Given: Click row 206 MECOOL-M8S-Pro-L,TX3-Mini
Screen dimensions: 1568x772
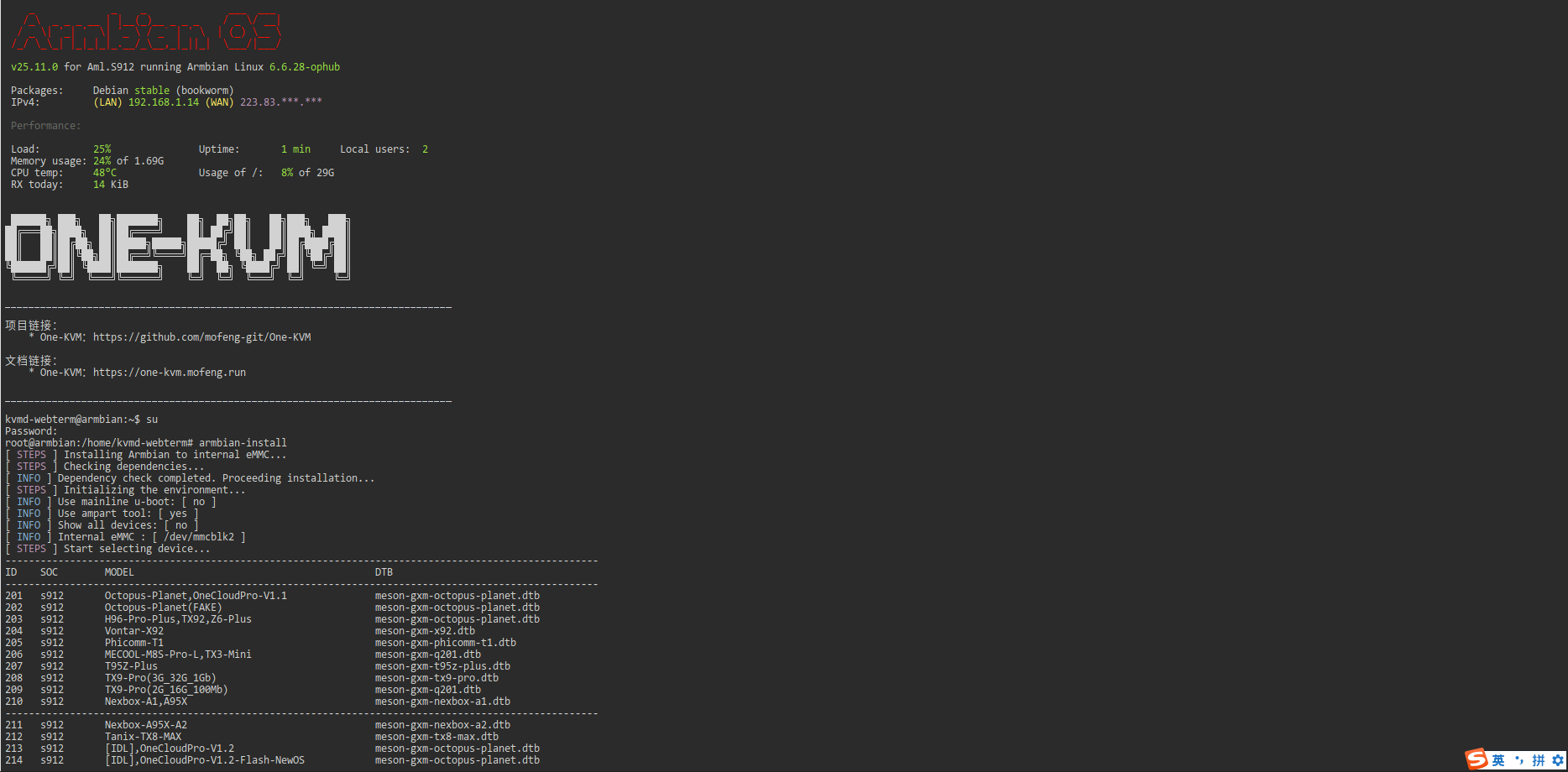Looking at the screenshot, I should coord(243,655).
